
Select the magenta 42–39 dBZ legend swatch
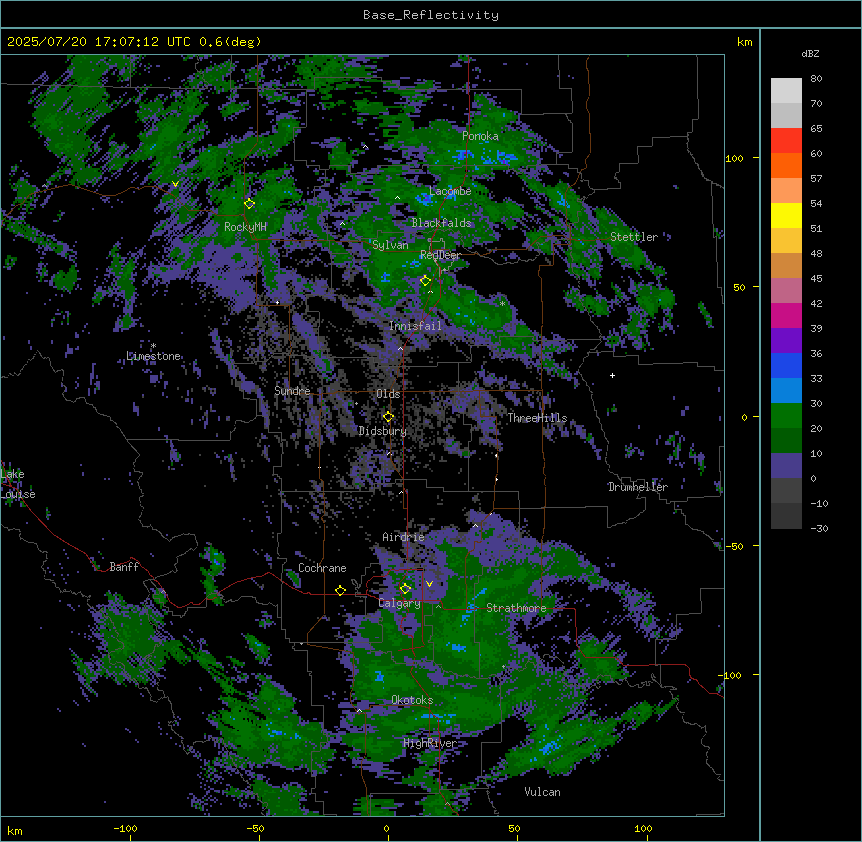coord(786,315)
